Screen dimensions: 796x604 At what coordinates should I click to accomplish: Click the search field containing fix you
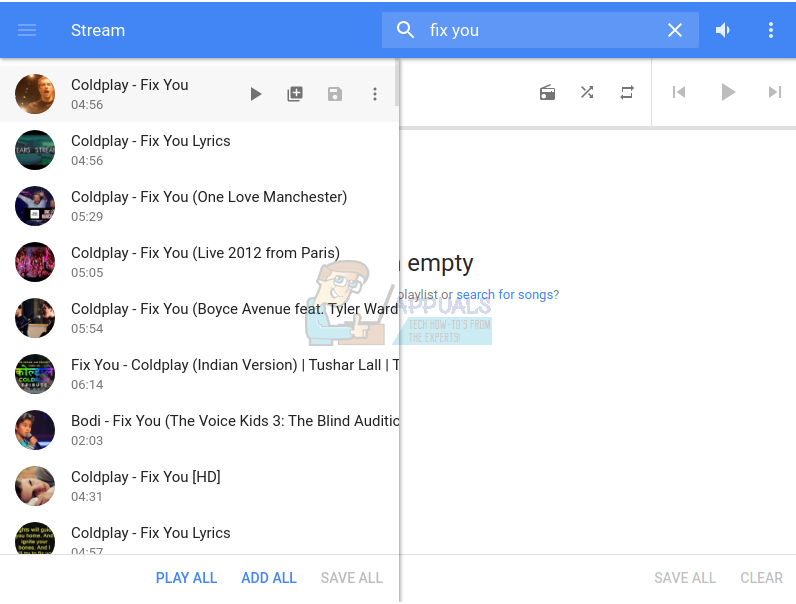click(x=540, y=30)
